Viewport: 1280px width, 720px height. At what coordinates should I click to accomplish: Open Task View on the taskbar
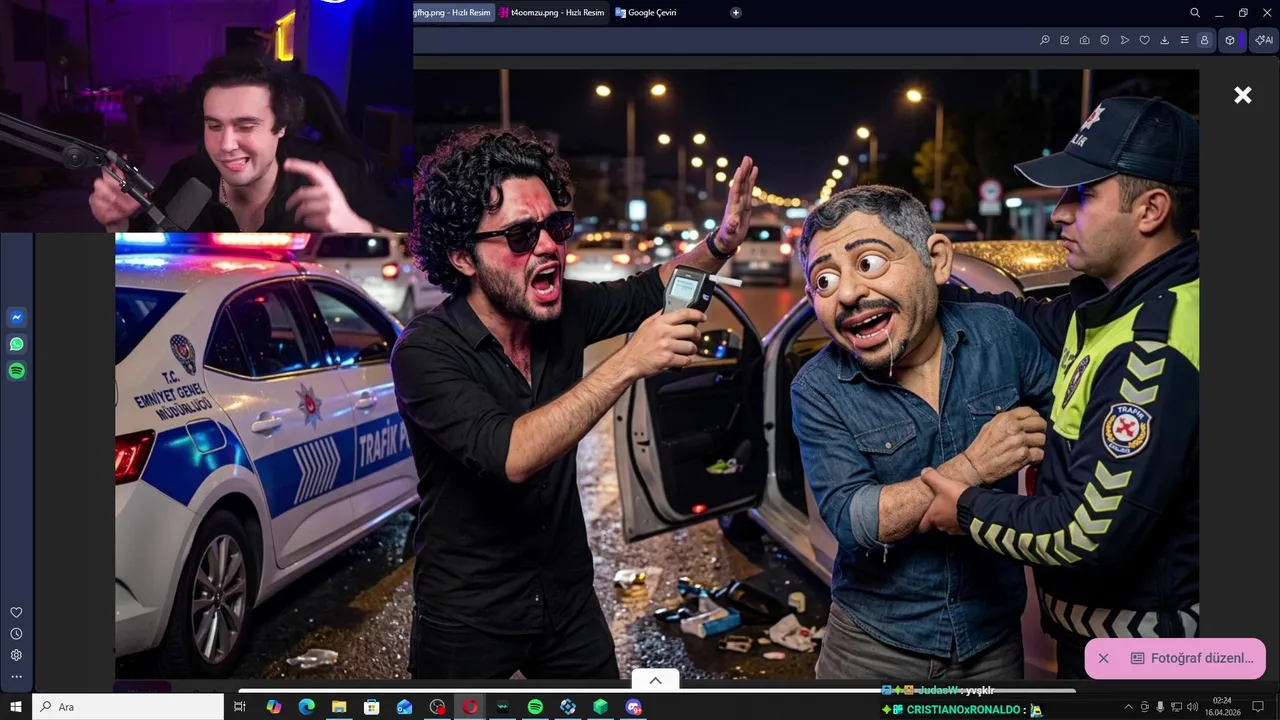point(240,707)
